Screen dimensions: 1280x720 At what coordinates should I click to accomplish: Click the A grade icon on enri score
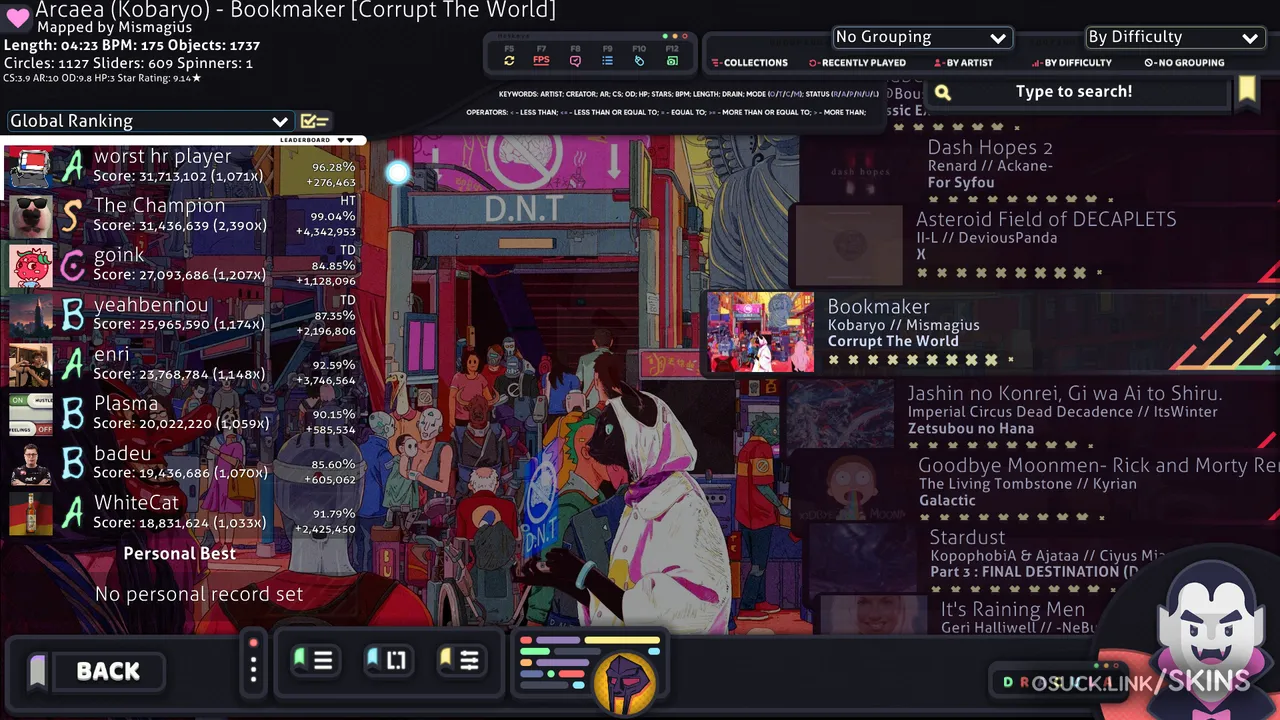[x=72, y=365]
